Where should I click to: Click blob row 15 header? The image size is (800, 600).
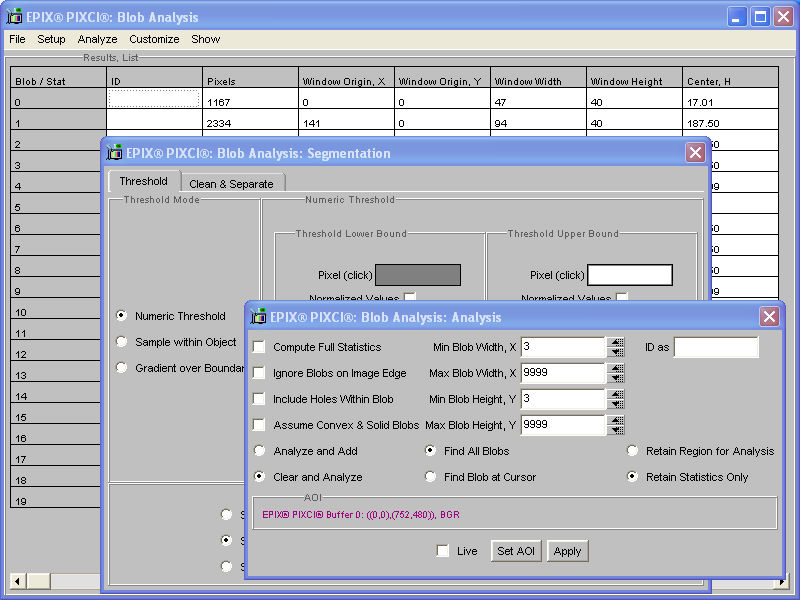tap(58, 413)
